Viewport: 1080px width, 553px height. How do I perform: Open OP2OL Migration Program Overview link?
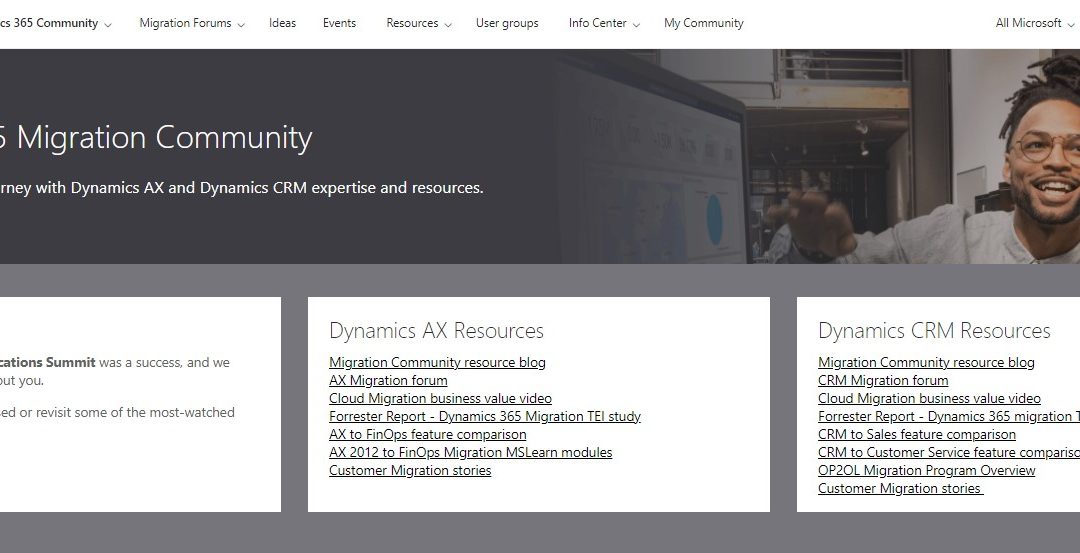tap(926, 470)
